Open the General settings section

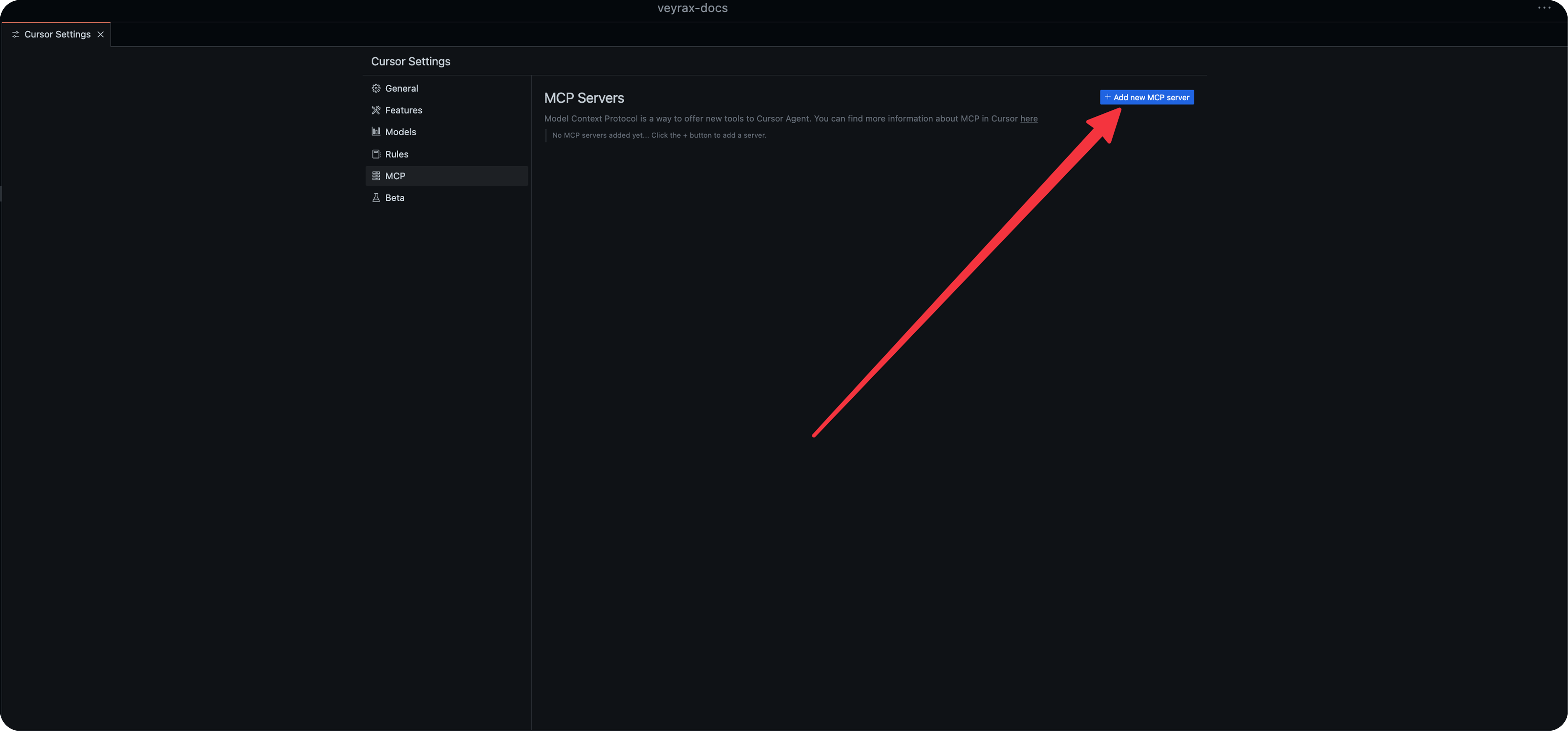[x=401, y=88]
